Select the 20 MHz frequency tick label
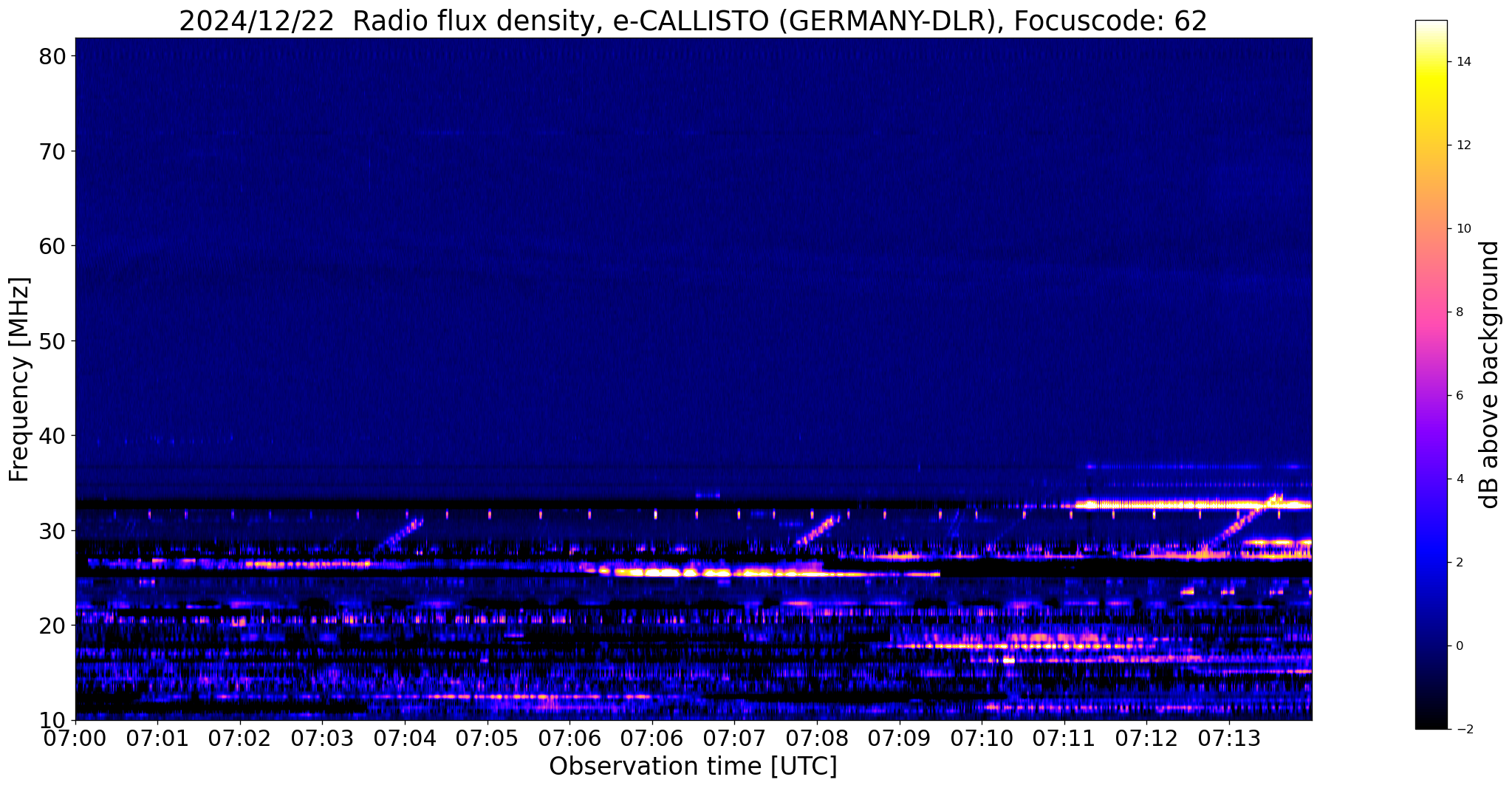1512x788 pixels. pyautogui.click(x=52, y=626)
